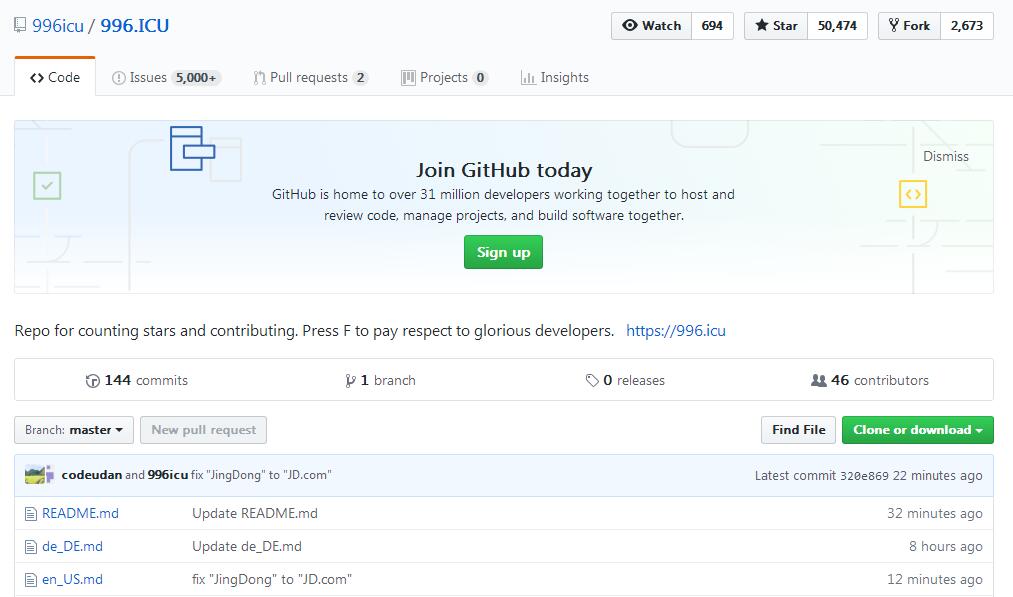Open latest commit hash 320e869

coord(864,476)
